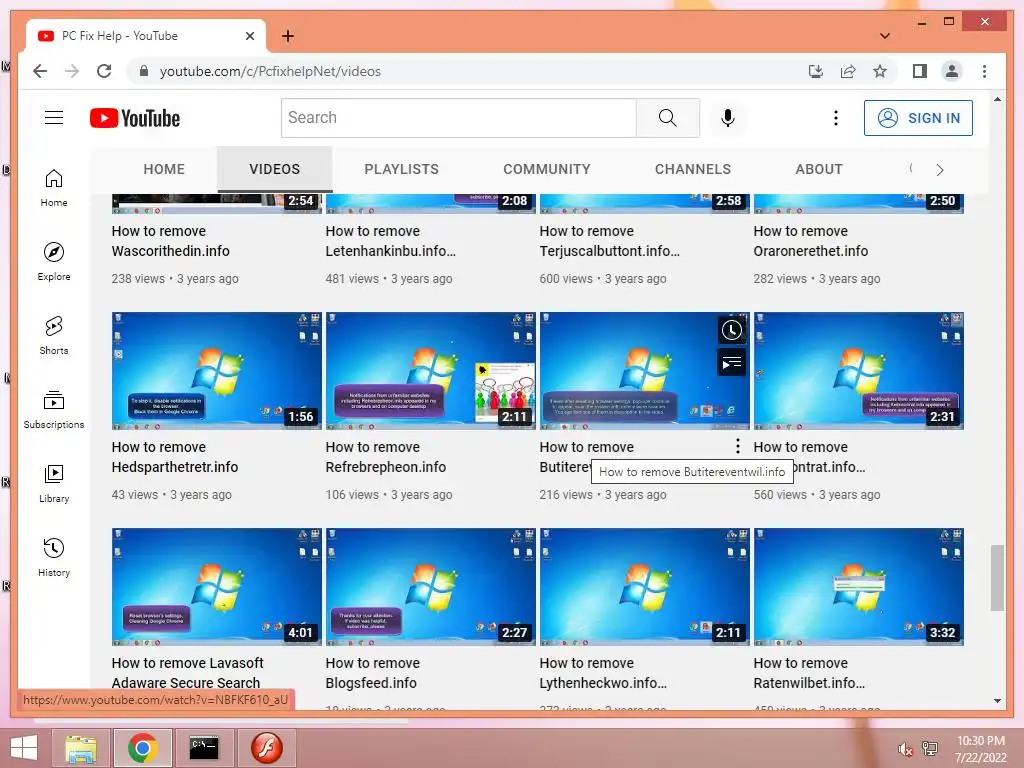Click the 2:11 Refrebrepheon video thumbnail
The width and height of the screenshot is (1024, 768).
(430, 371)
